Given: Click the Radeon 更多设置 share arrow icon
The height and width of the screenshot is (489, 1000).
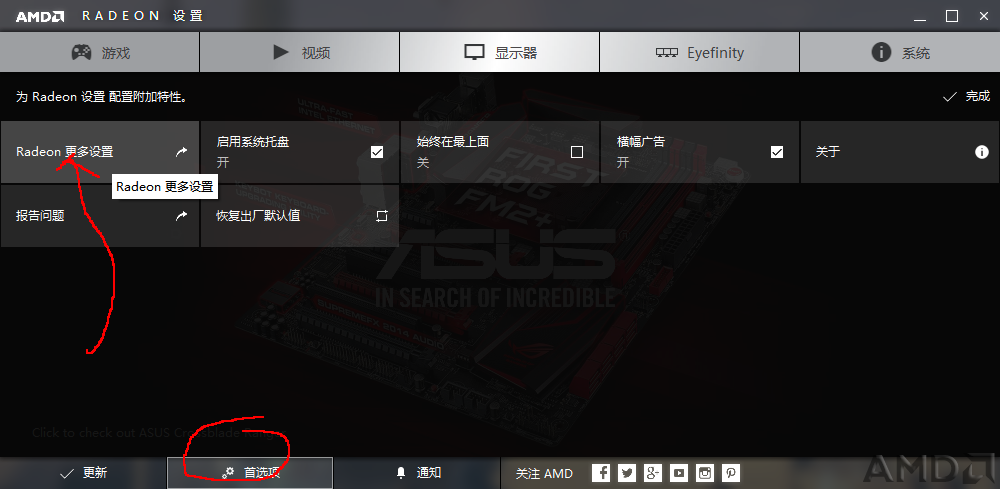Looking at the screenshot, I should (182, 152).
